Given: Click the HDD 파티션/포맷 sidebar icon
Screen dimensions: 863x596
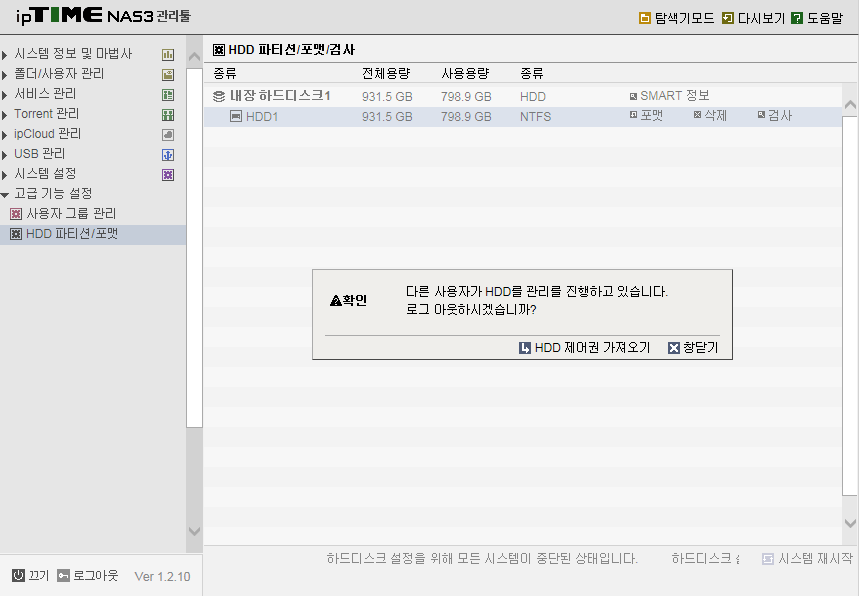Looking at the screenshot, I should (16, 234).
